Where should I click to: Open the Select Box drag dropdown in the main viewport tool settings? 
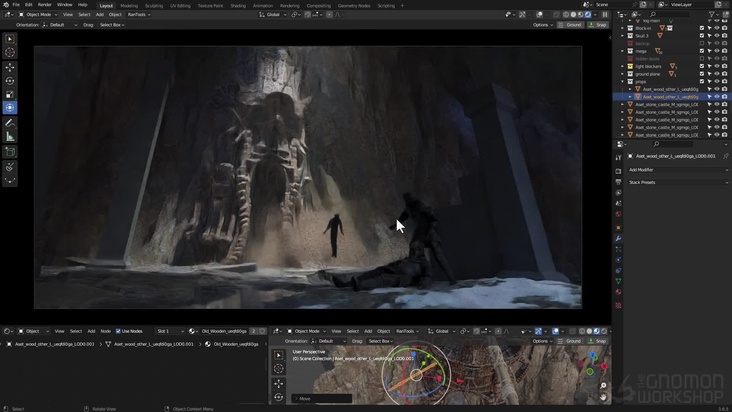point(112,25)
